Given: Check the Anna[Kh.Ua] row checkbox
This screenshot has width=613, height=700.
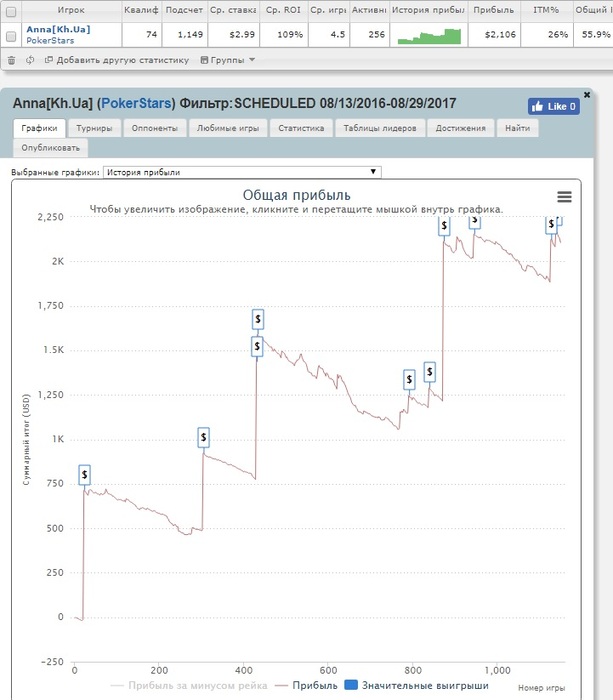Looking at the screenshot, I should [11, 36].
